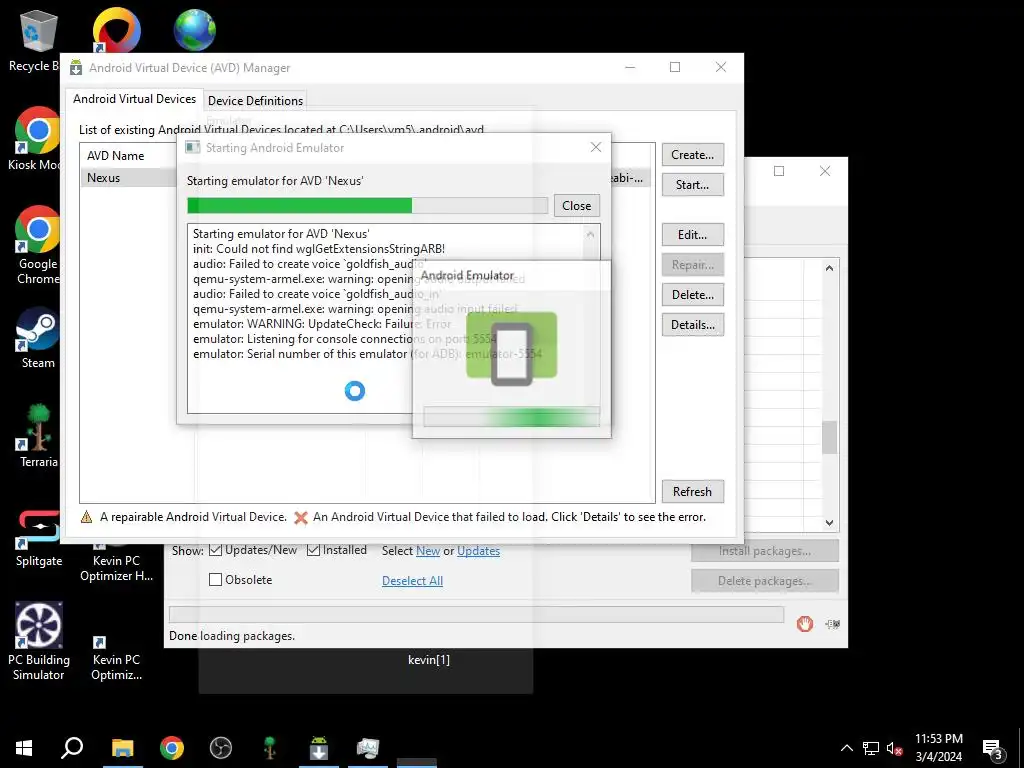Click Delete... button

(692, 295)
